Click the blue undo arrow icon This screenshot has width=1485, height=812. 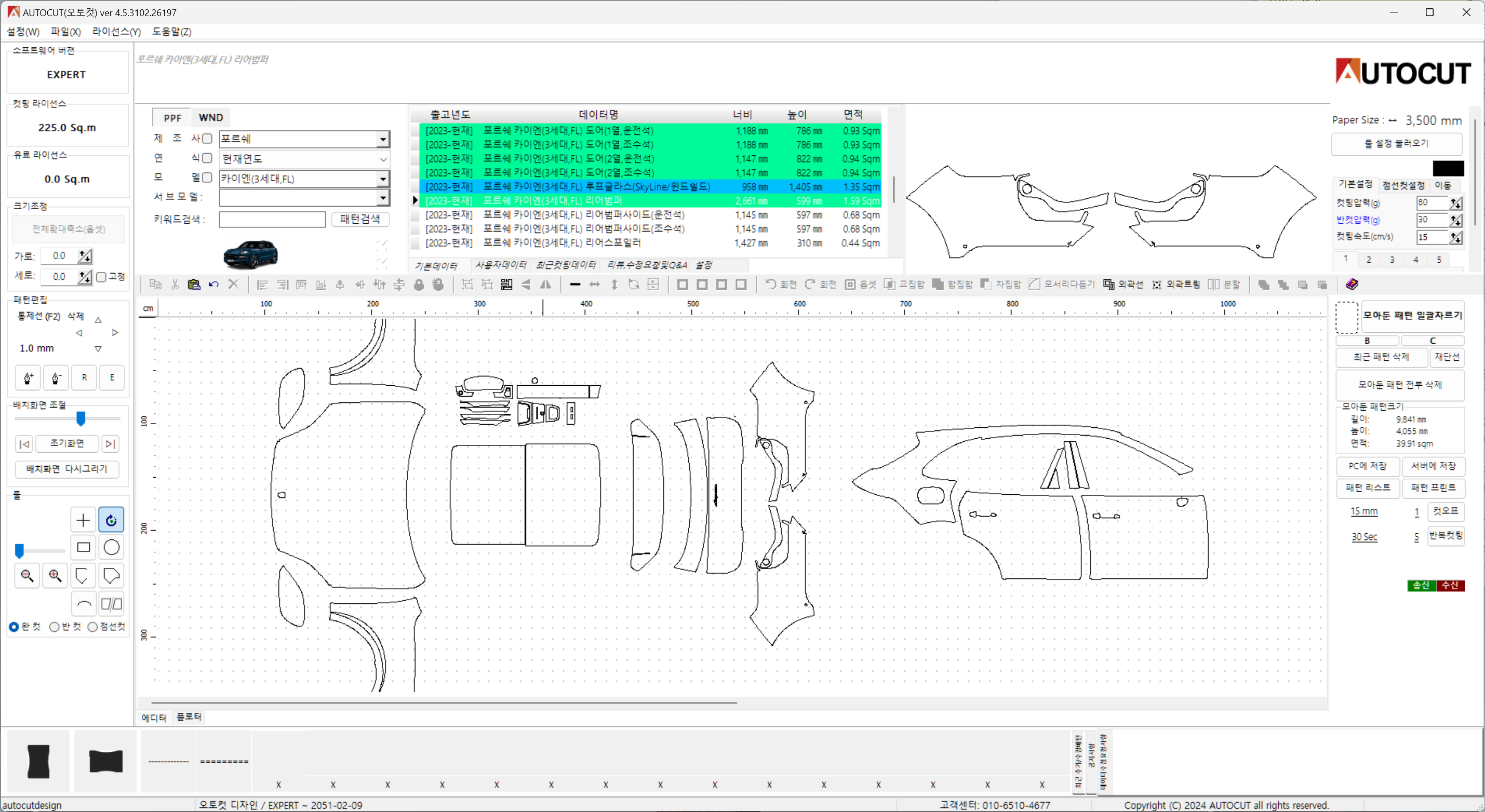point(214,284)
